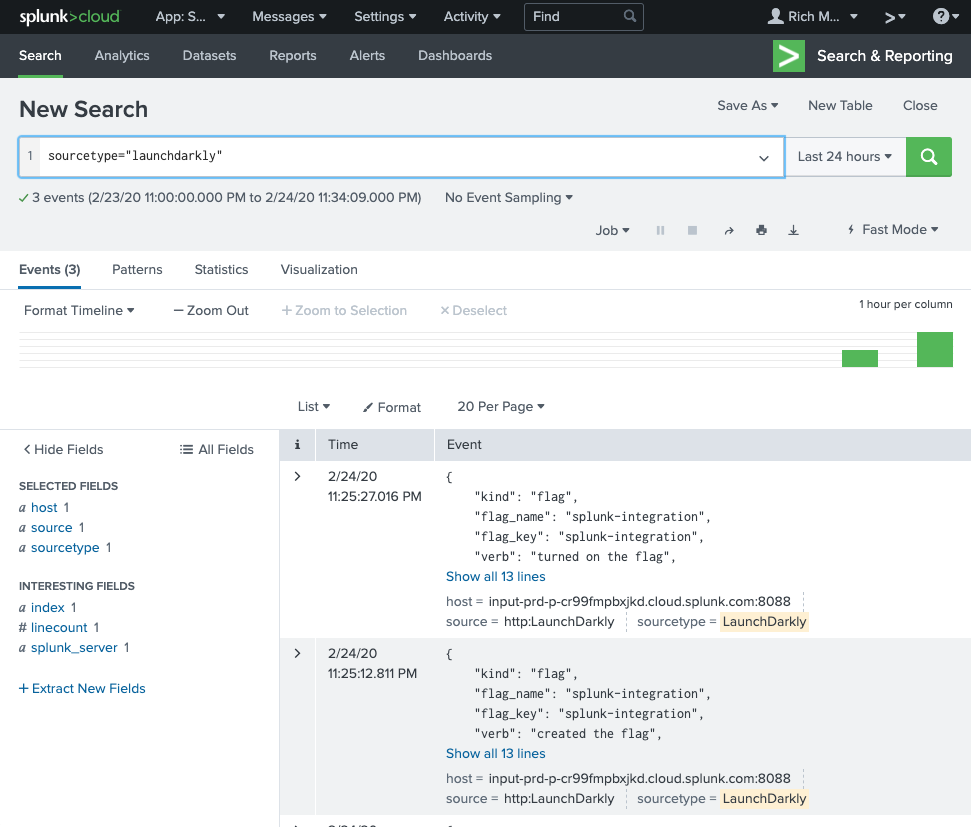This screenshot has width=971, height=827.
Task: Switch to the Patterns tab
Action: coord(137,269)
